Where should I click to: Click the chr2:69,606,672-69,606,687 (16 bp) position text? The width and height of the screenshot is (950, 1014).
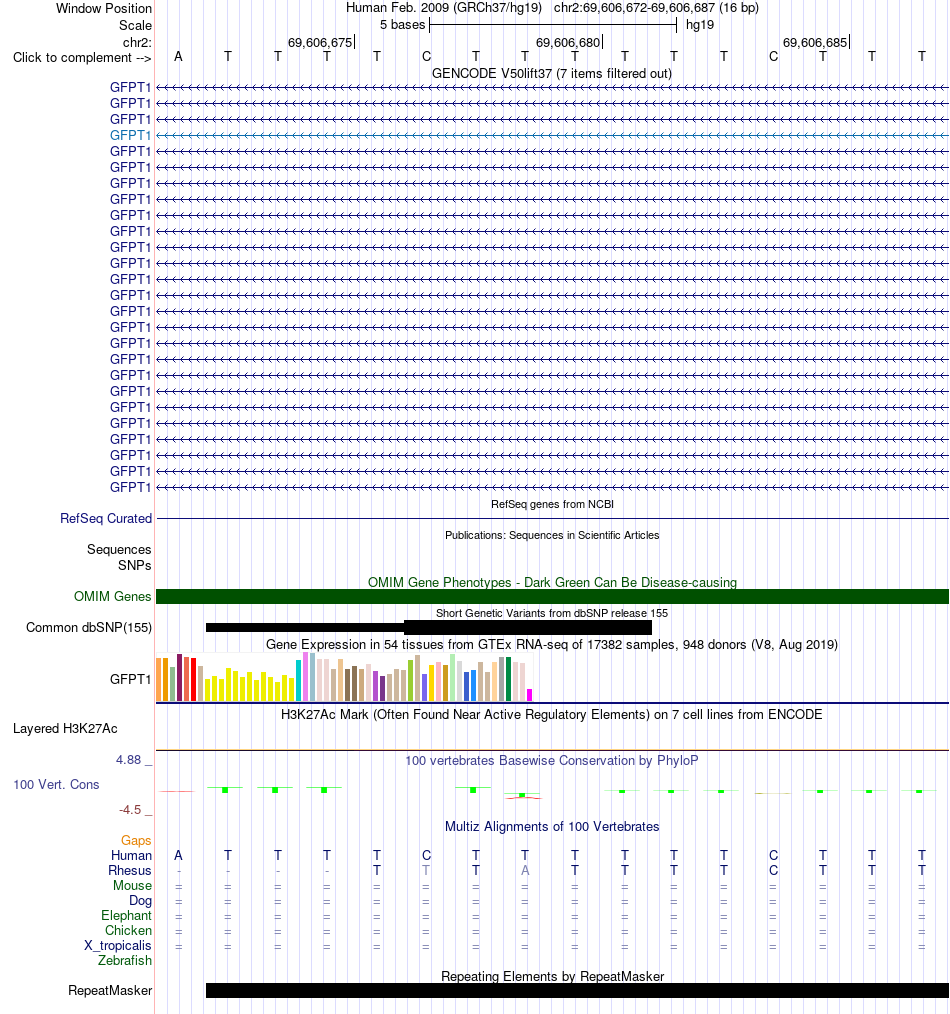click(656, 8)
